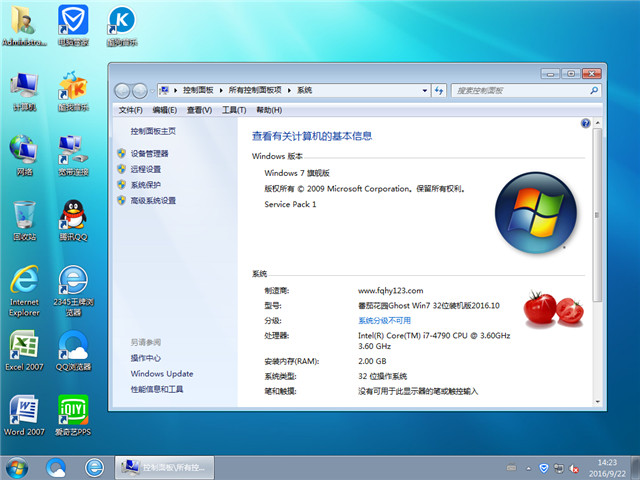Click 控制面板 in the address bar
This screenshot has height=480, width=640.
coord(198,90)
